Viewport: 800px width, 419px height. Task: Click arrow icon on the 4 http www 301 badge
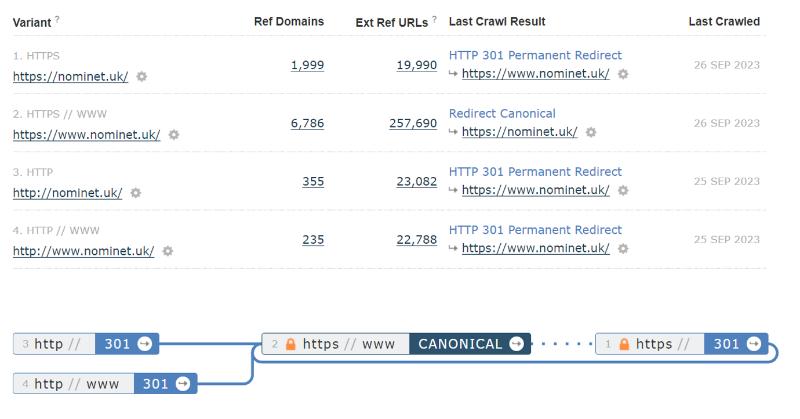[x=183, y=384]
